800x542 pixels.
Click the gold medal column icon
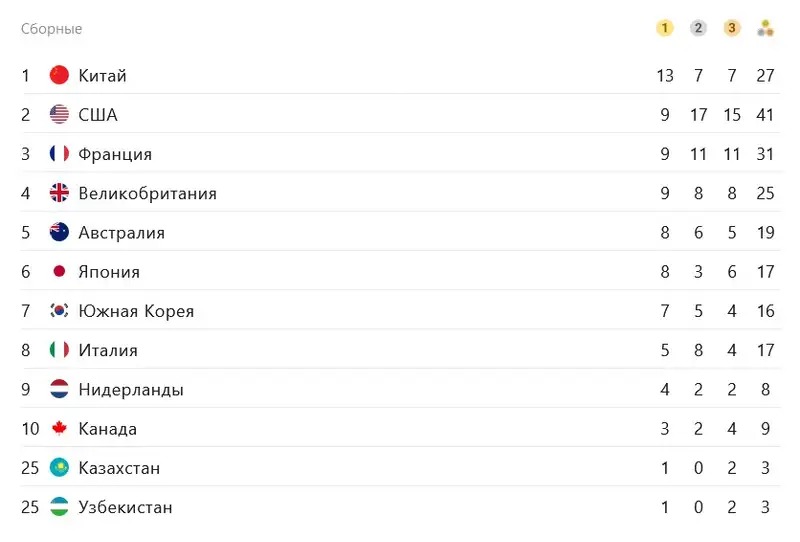point(665,28)
